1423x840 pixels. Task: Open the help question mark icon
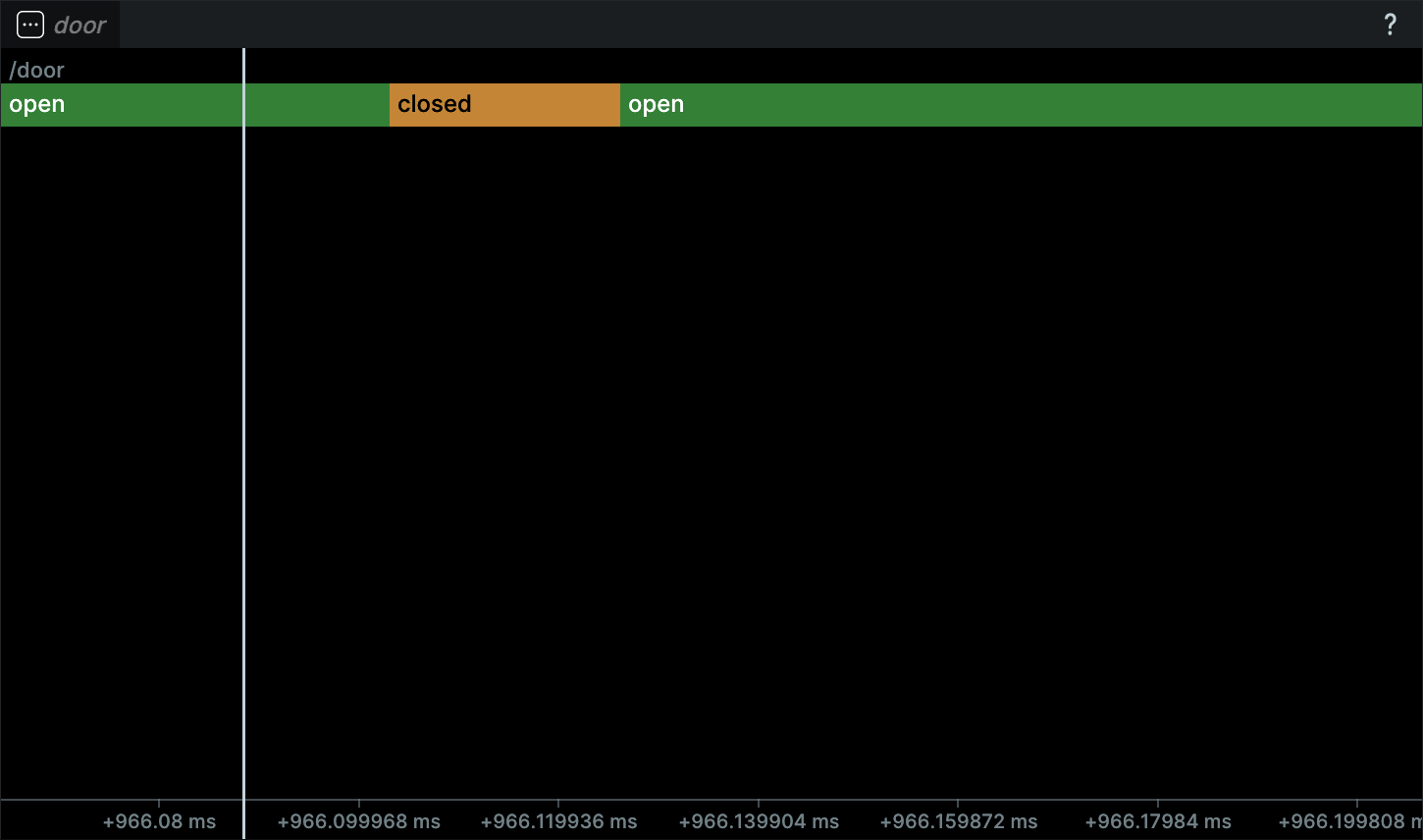coord(1390,25)
